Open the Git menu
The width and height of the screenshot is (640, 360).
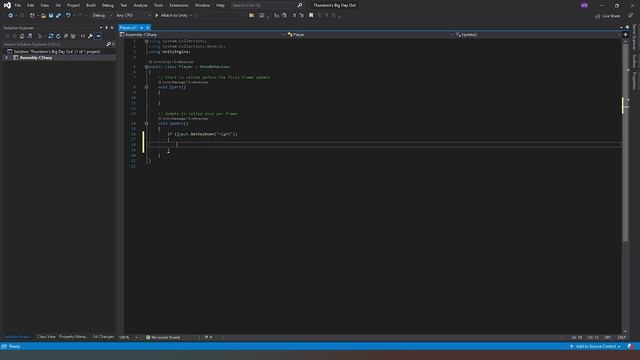coord(58,5)
